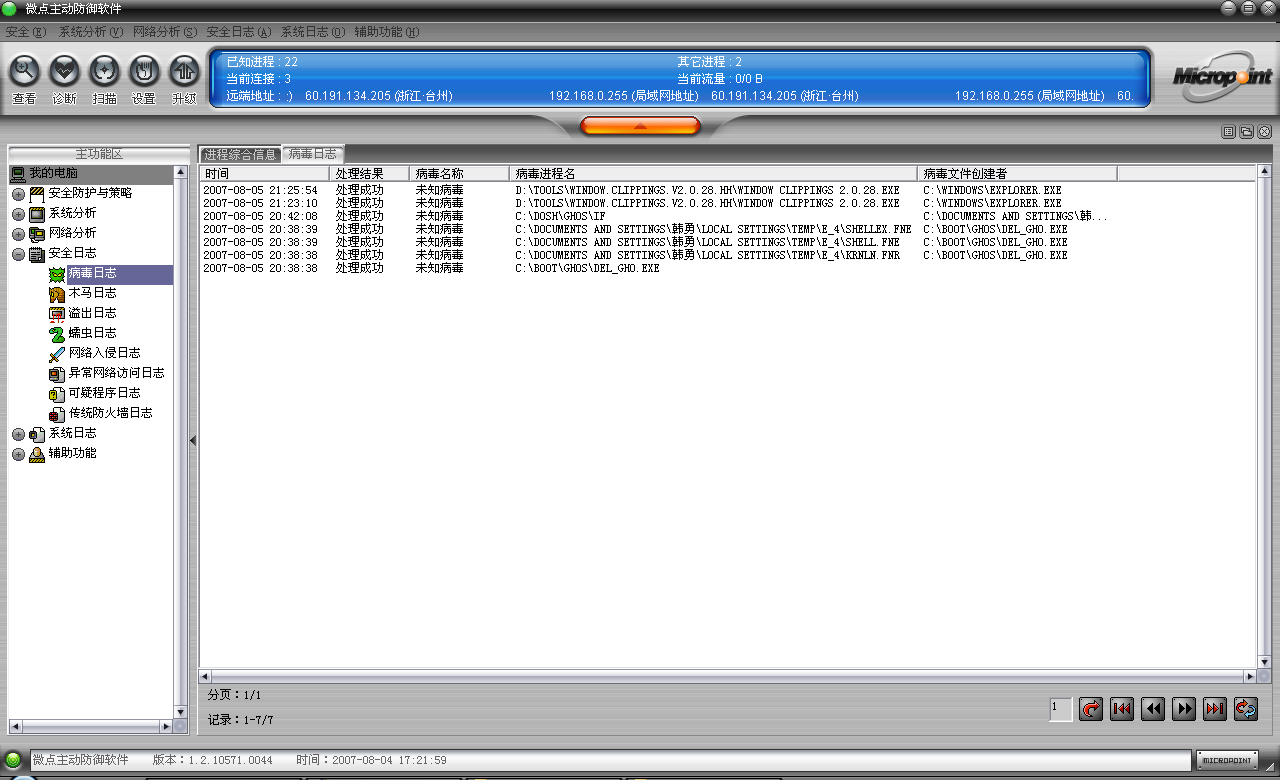Click the log table horizontal scroll-right arrow
1280x780 pixels.
(x=1249, y=676)
